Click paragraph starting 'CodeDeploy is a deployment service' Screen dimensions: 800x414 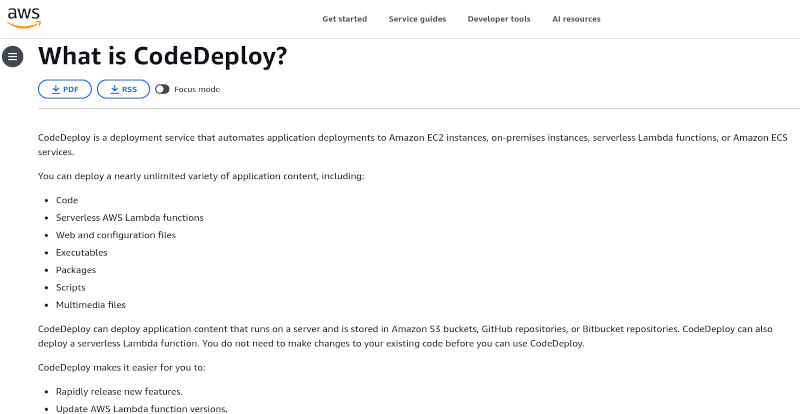[413, 145]
